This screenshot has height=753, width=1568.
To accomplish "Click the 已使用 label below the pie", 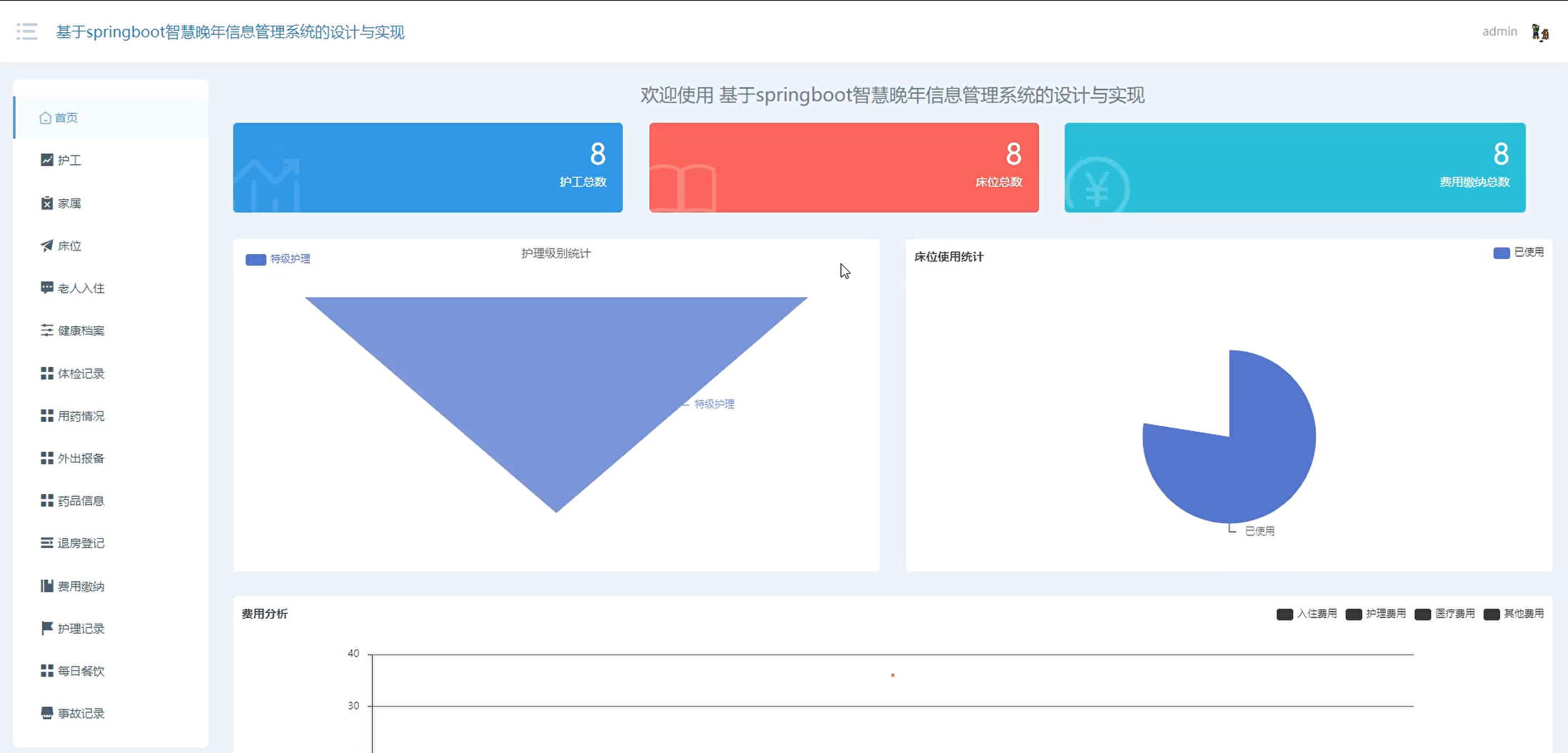I will coord(1260,531).
